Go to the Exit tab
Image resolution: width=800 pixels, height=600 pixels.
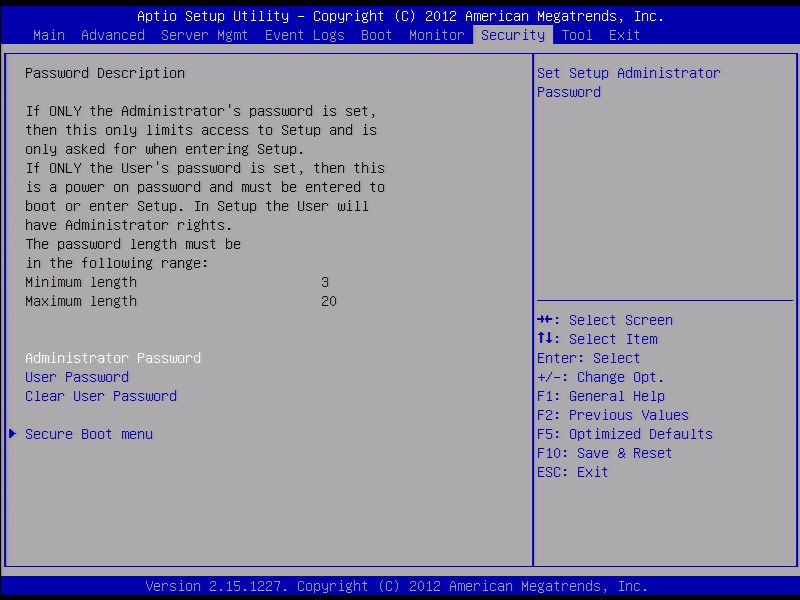click(x=624, y=35)
